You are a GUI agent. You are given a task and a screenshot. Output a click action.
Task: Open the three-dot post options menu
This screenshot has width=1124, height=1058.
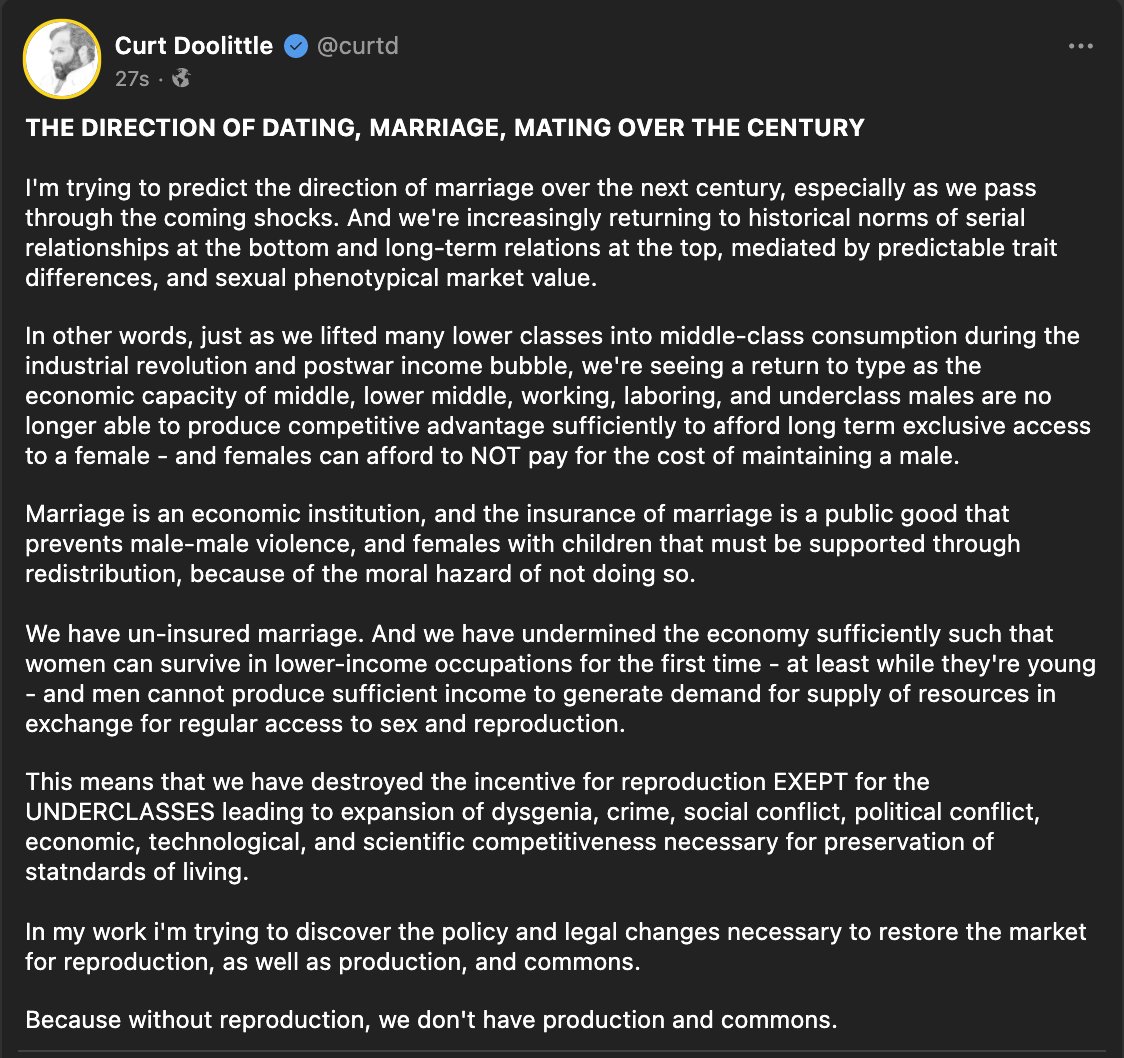(x=1080, y=47)
